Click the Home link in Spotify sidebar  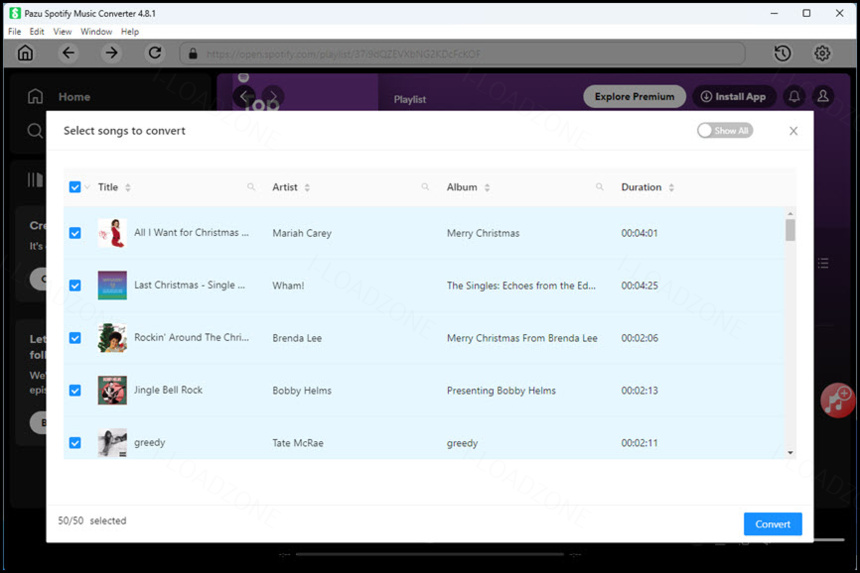pos(74,97)
